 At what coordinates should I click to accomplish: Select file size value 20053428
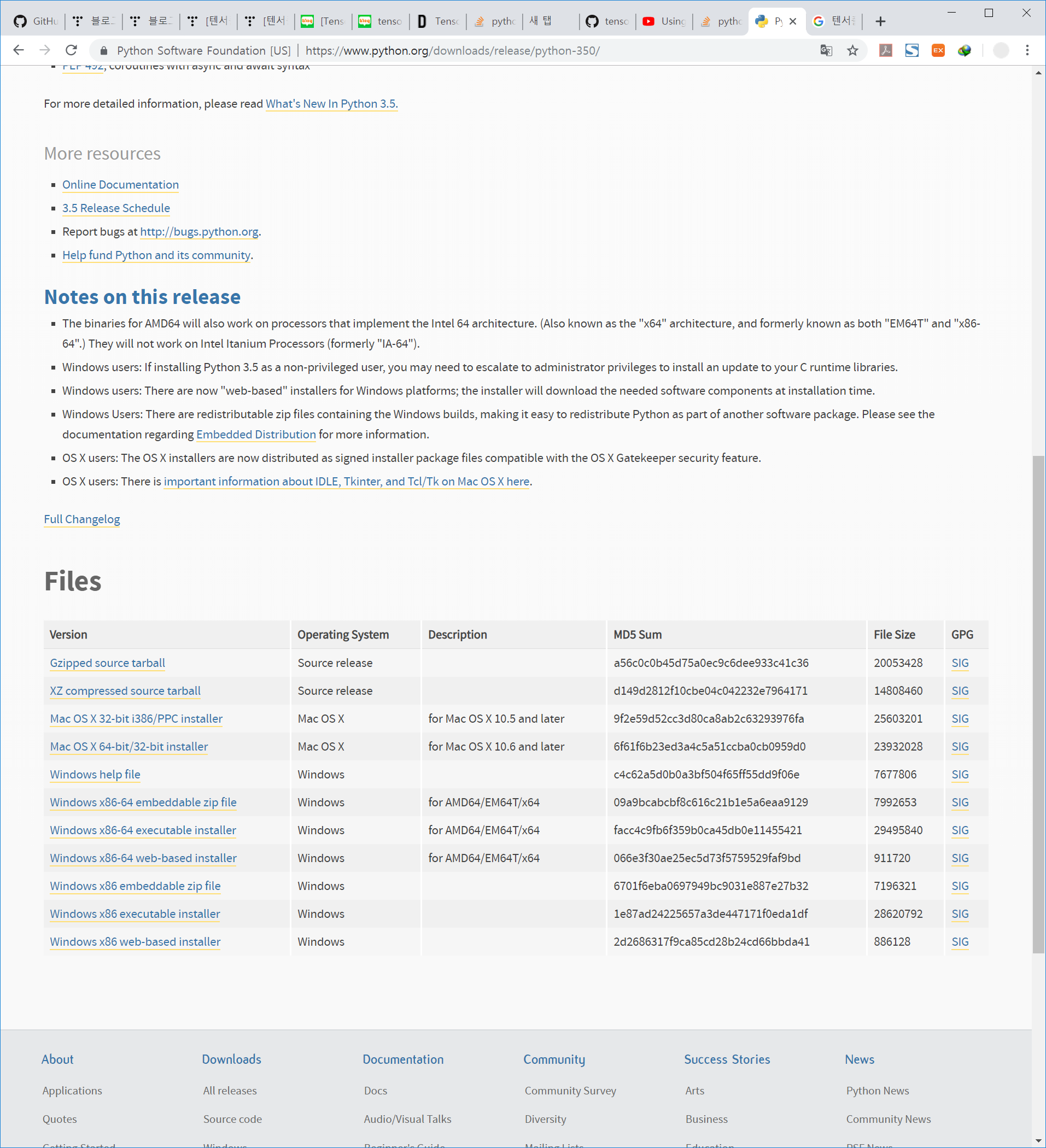pyautogui.click(x=898, y=663)
